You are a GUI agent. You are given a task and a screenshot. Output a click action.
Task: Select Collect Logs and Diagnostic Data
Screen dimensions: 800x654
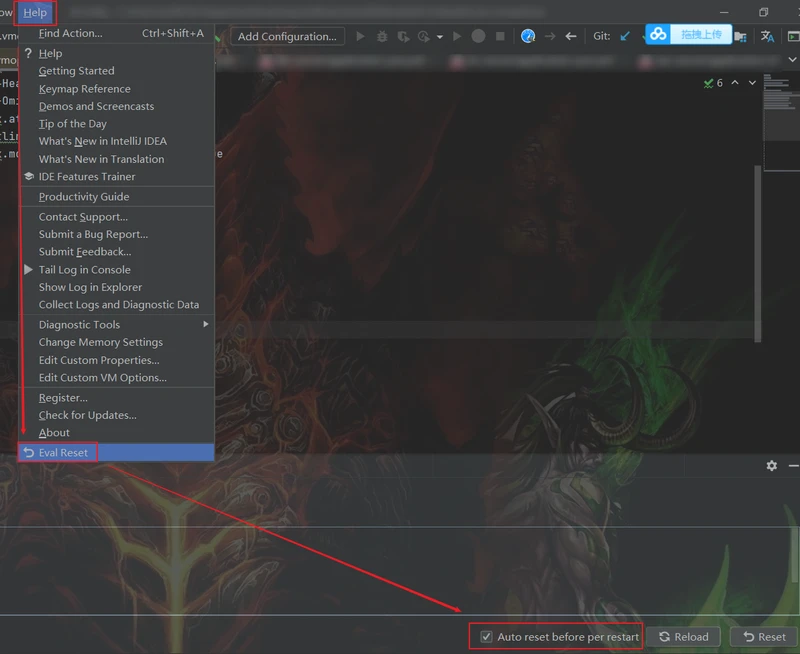point(117,305)
